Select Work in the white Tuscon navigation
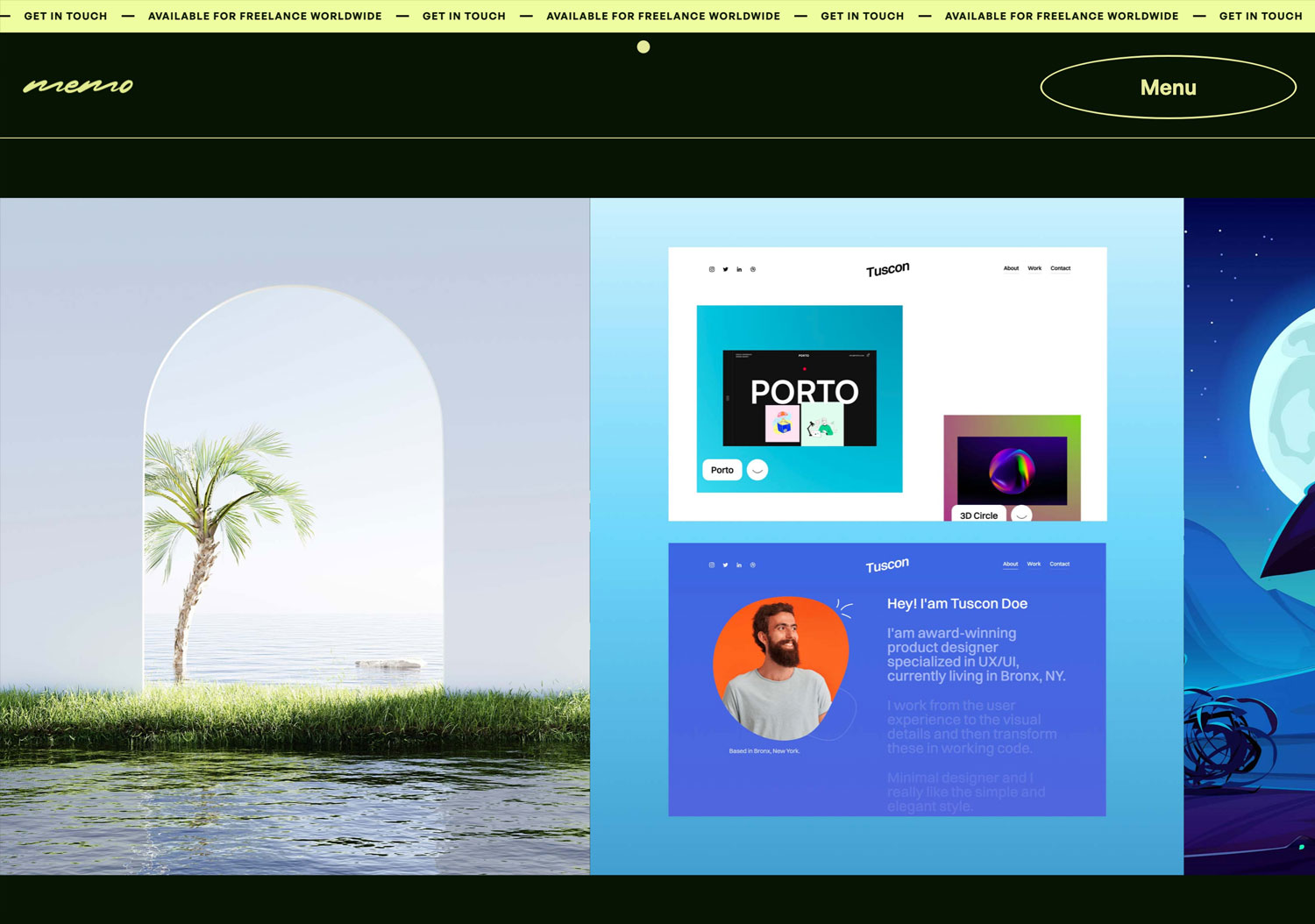This screenshot has width=1315, height=924. [x=1034, y=268]
